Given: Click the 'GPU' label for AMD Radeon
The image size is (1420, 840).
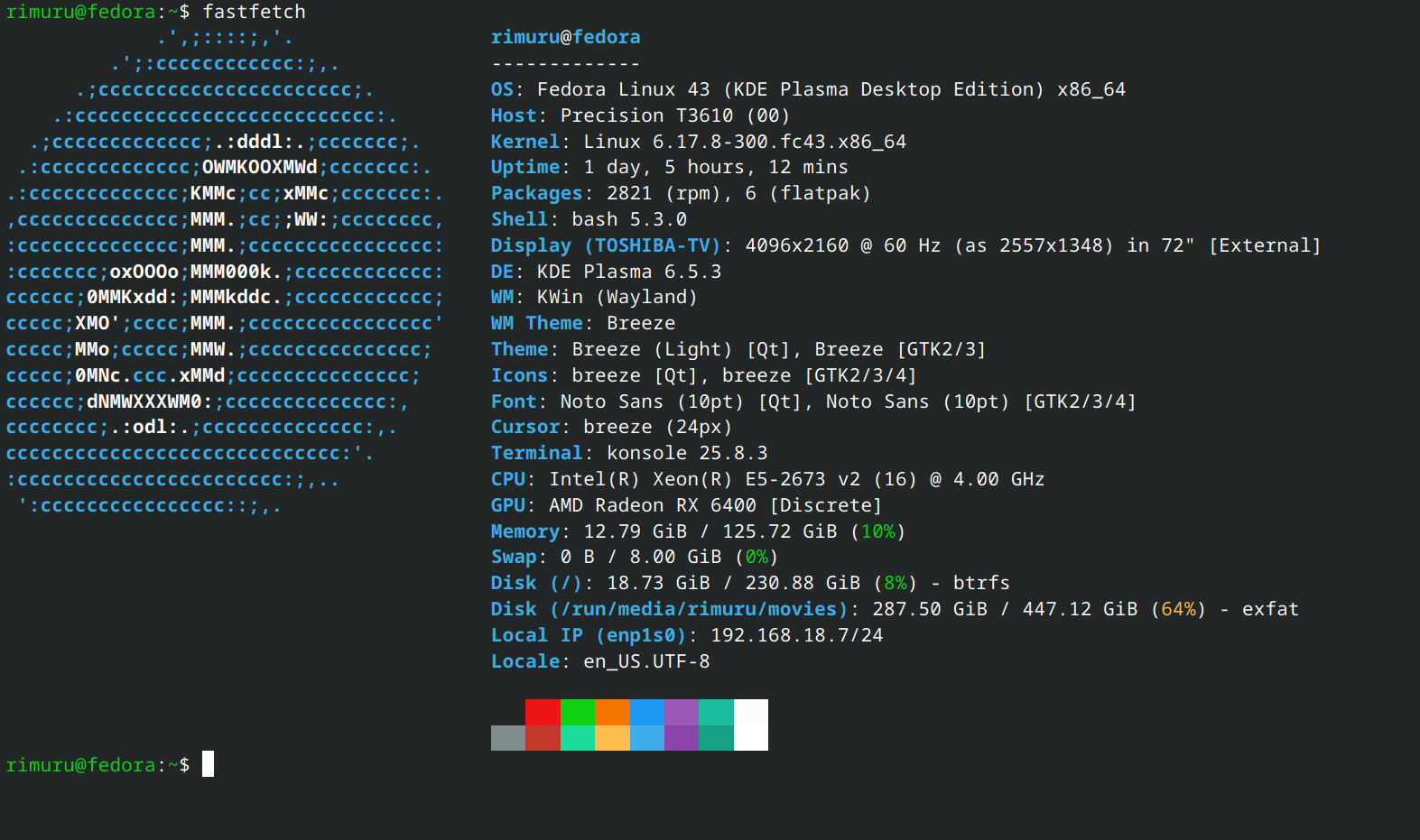Looking at the screenshot, I should 507,505.
